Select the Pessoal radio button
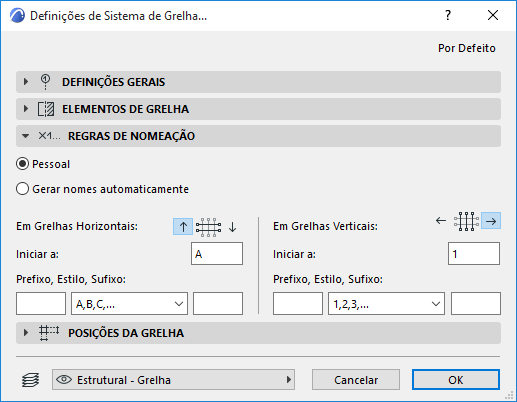517x402 pixels. coord(22,164)
